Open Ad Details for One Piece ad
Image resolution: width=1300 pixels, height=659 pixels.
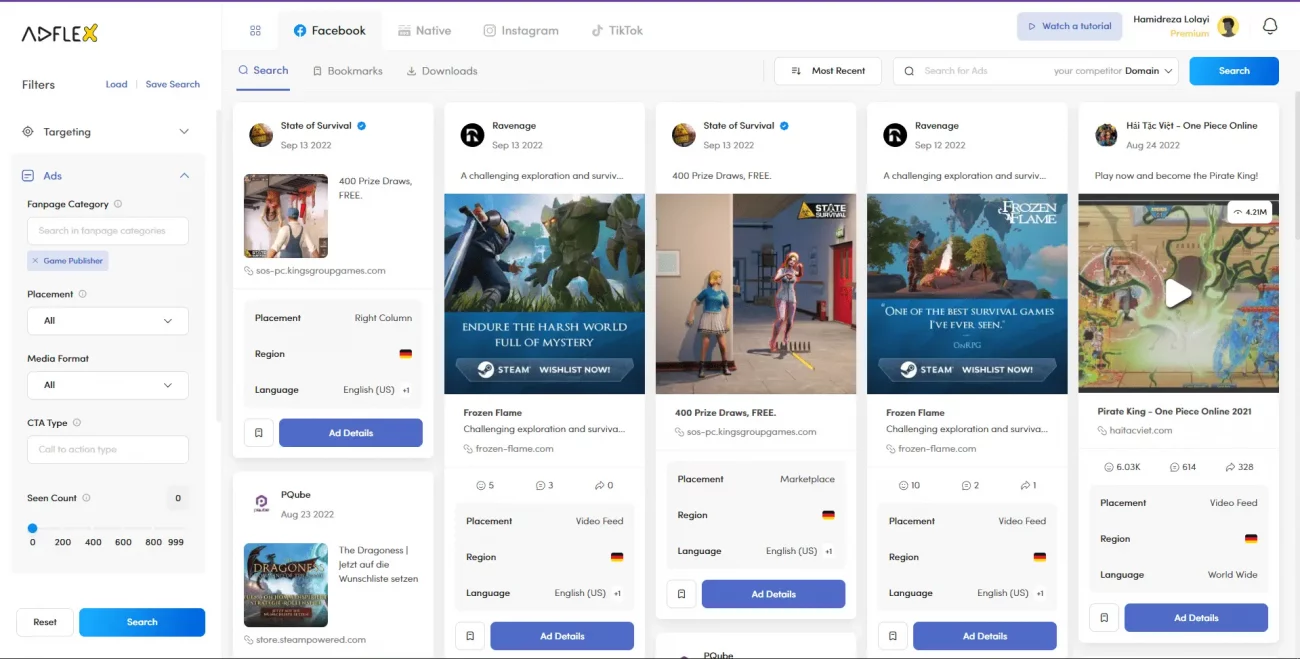(1196, 618)
